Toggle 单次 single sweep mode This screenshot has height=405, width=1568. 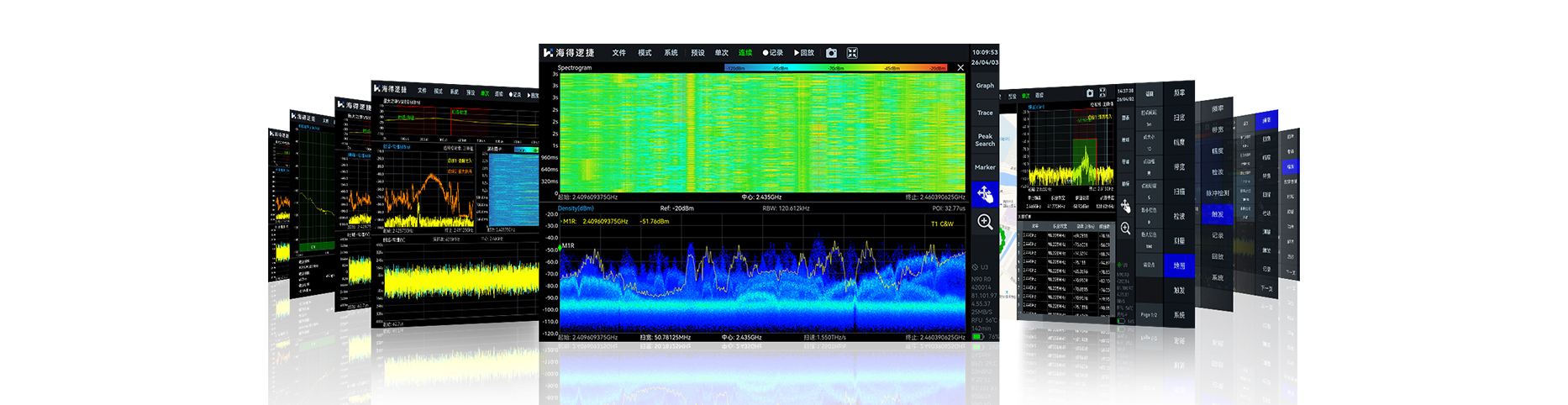722,53
